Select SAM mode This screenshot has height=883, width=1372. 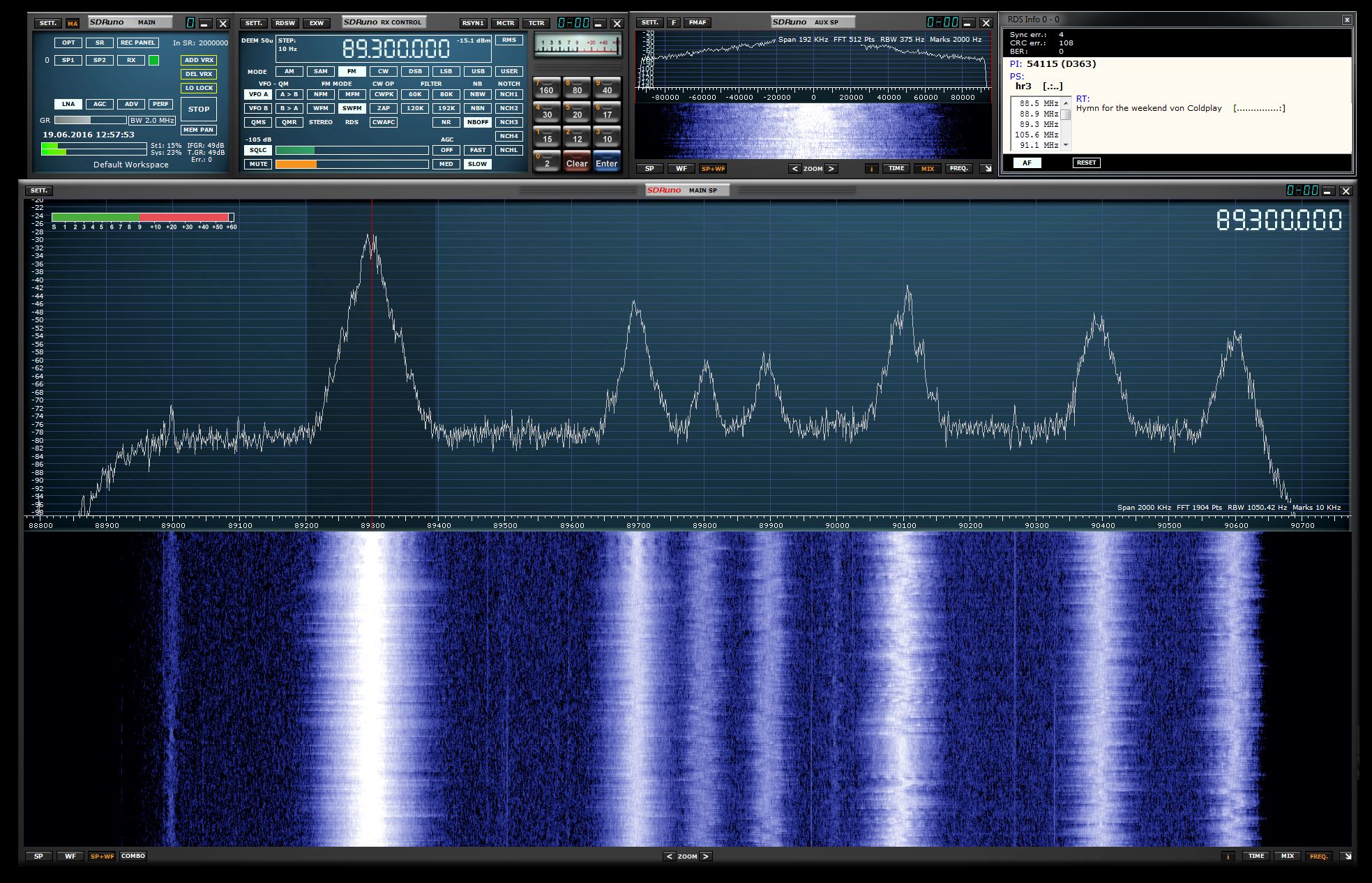click(x=321, y=71)
